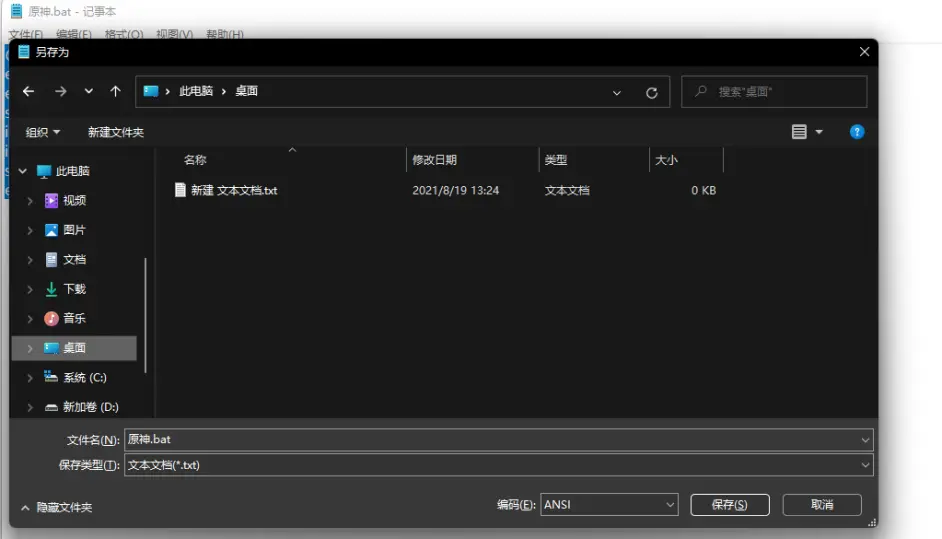The width and height of the screenshot is (942, 539).
Task: Click the Notepad icon in 另存为 title
Action: (x=23, y=52)
